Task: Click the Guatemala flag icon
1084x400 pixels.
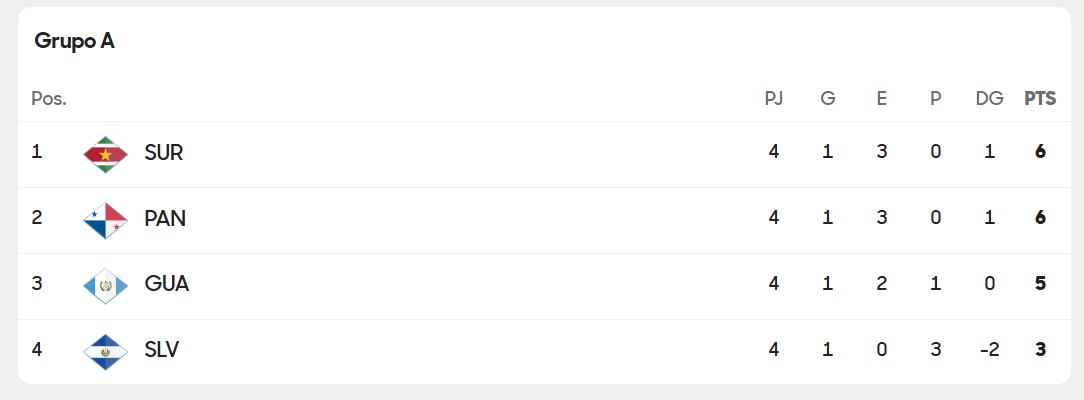Action: (x=105, y=286)
